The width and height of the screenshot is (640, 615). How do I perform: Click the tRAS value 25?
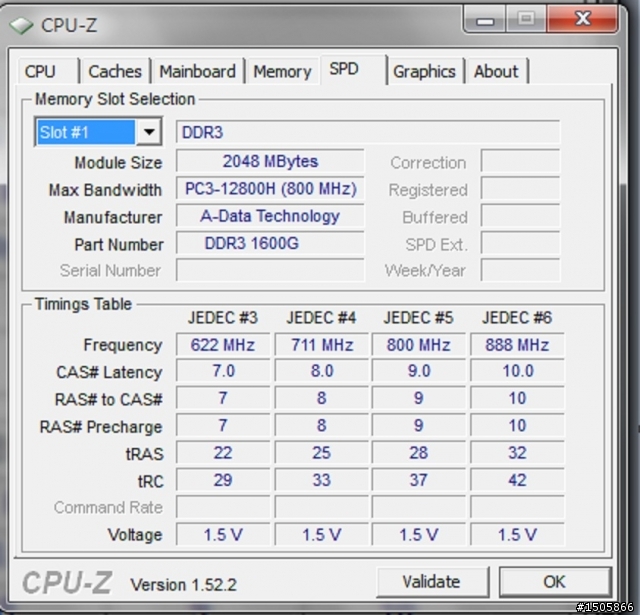click(322, 453)
